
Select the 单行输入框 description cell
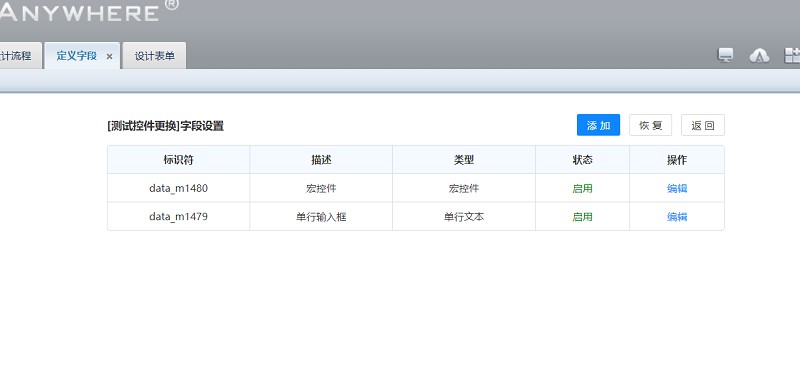point(321,217)
